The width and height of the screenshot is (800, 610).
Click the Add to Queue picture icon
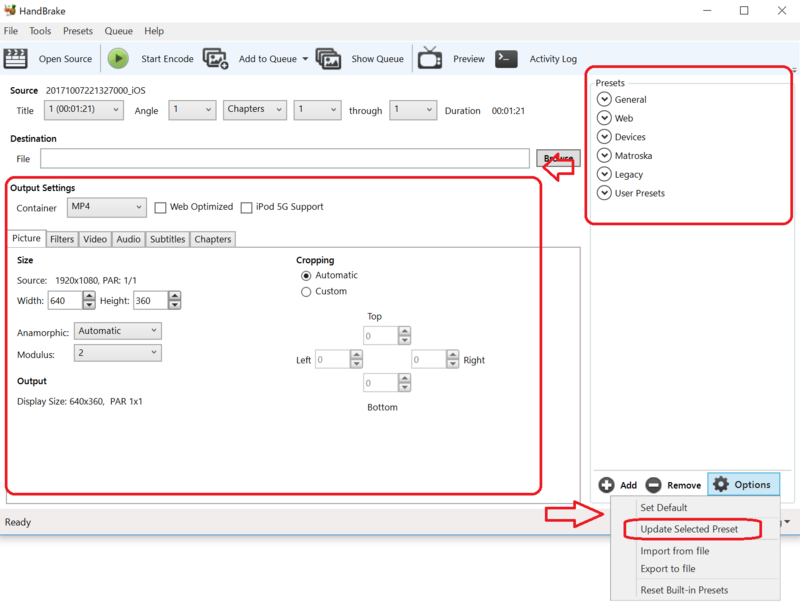(x=215, y=59)
